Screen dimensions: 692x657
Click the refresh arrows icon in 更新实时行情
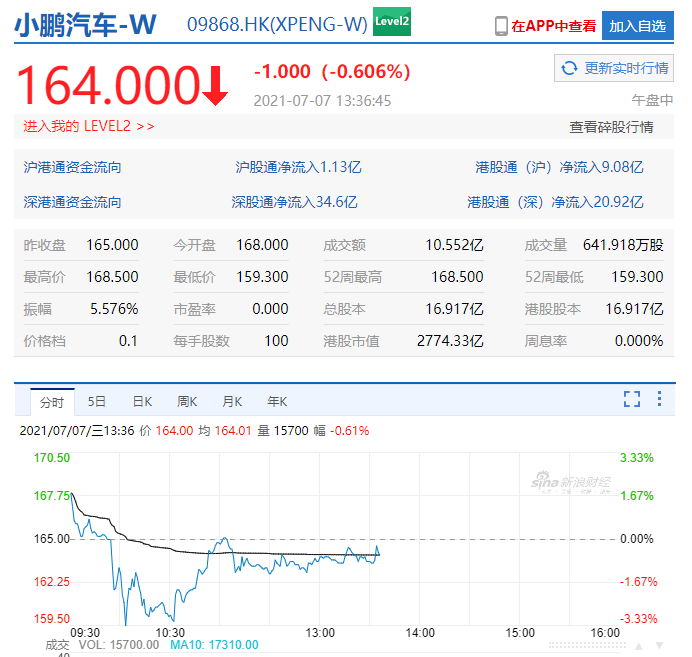[x=569, y=68]
